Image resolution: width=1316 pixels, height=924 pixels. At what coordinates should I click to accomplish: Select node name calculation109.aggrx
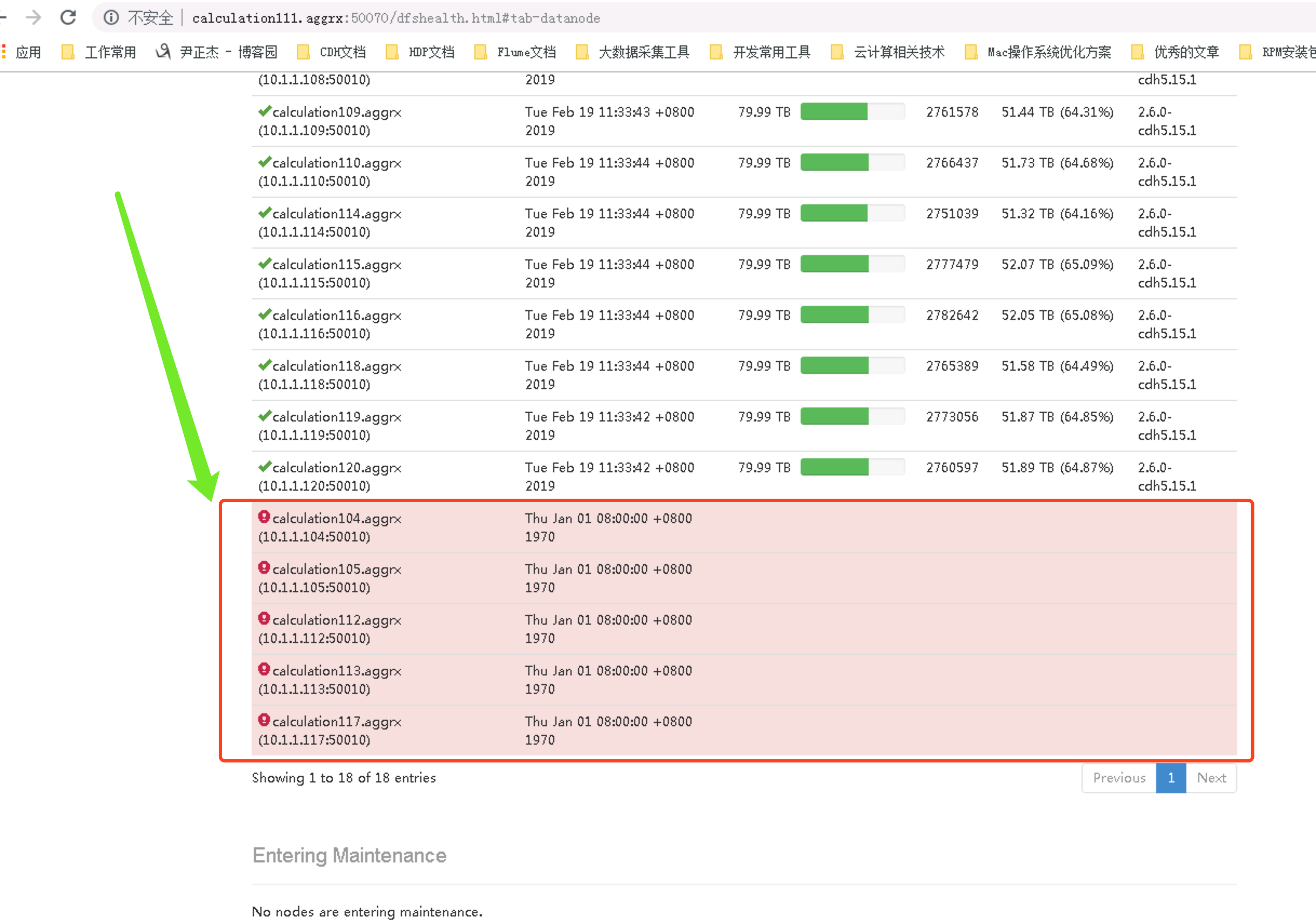point(337,112)
